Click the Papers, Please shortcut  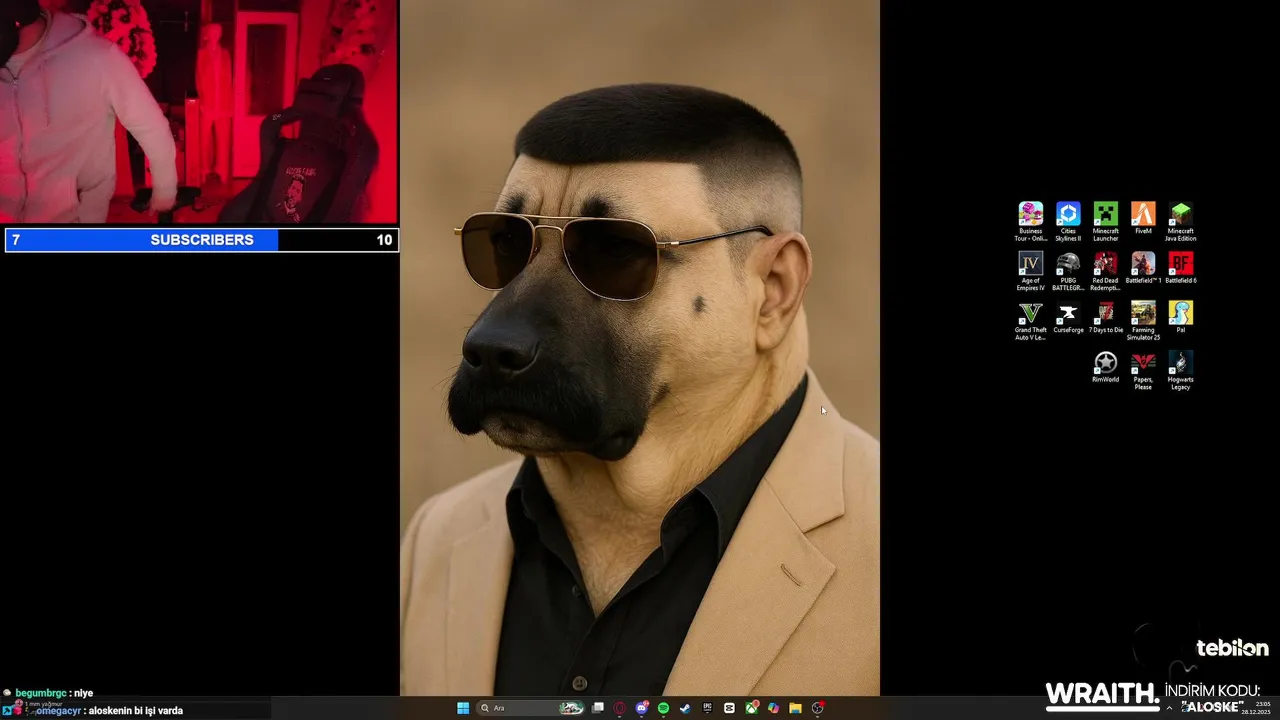[x=1143, y=370]
